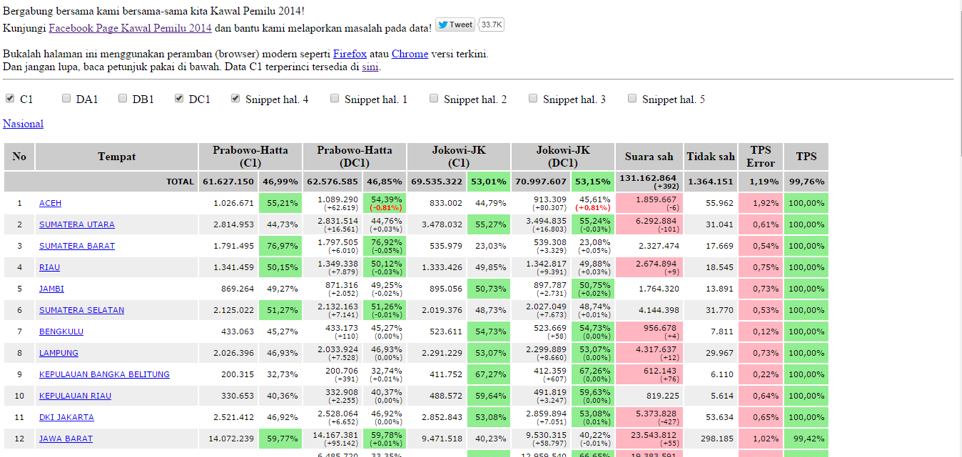Disable the Snippet hal. 4 checkbox
Viewport: 962px width, 457px height.
click(236, 99)
